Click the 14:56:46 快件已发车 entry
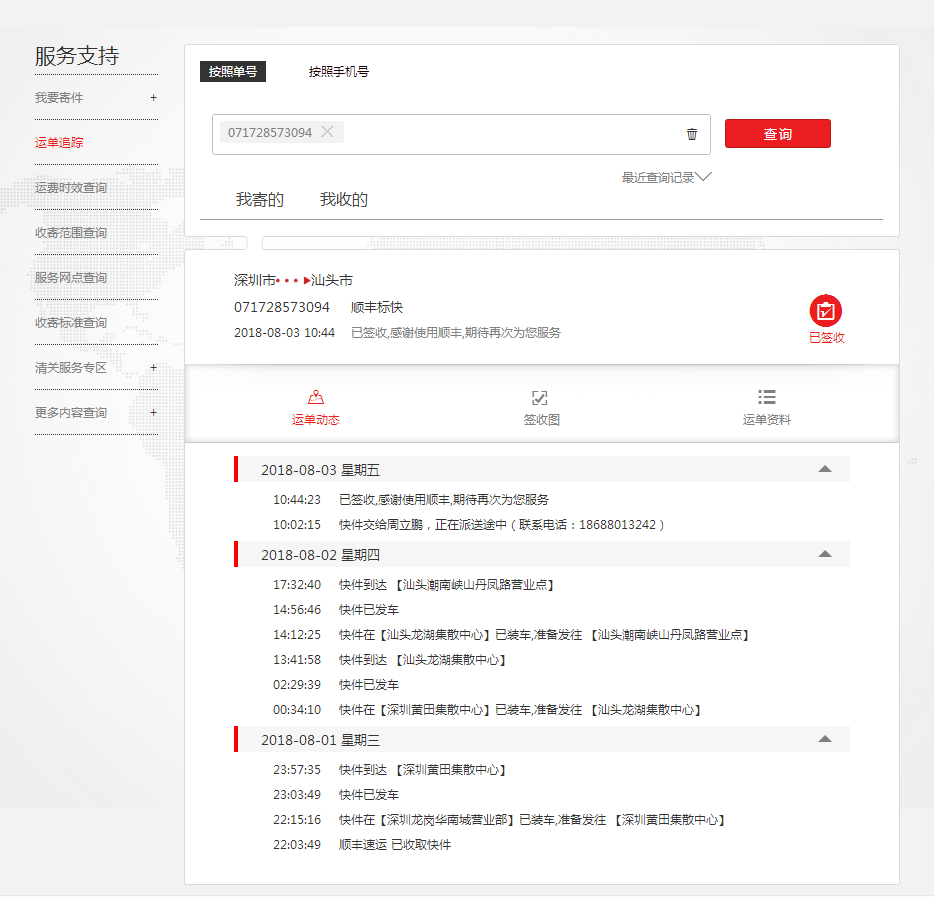The width and height of the screenshot is (934, 897). coord(336,610)
